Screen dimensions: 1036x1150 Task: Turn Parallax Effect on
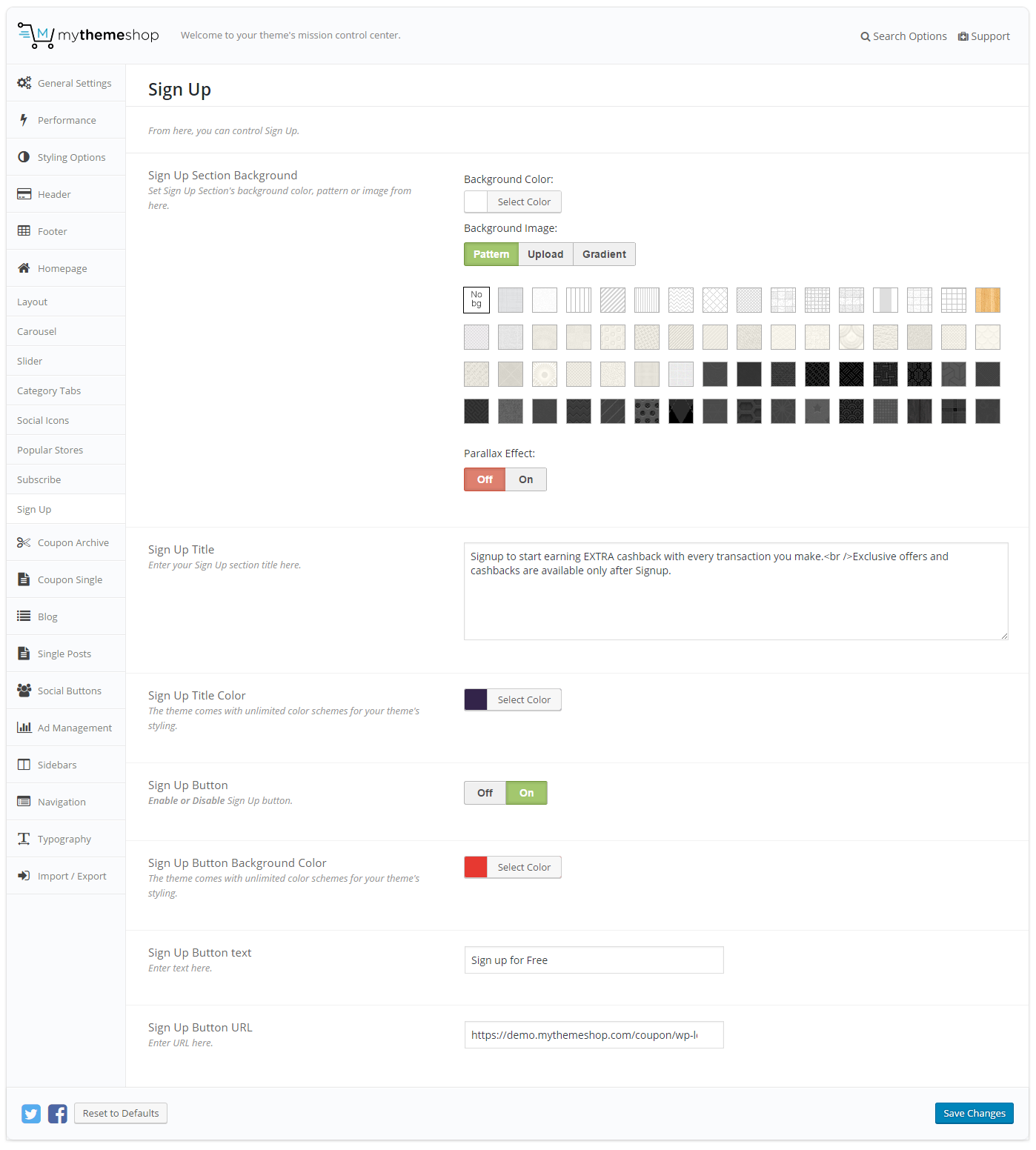[x=525, y=479]
